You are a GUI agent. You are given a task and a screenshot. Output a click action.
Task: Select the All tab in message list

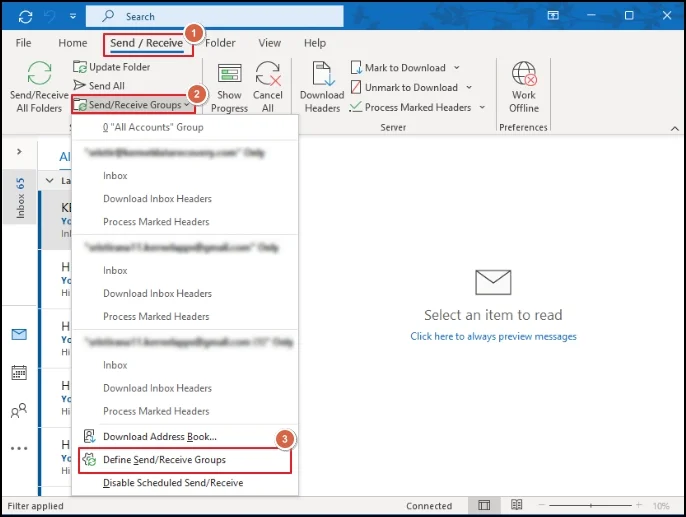[65, 157]
